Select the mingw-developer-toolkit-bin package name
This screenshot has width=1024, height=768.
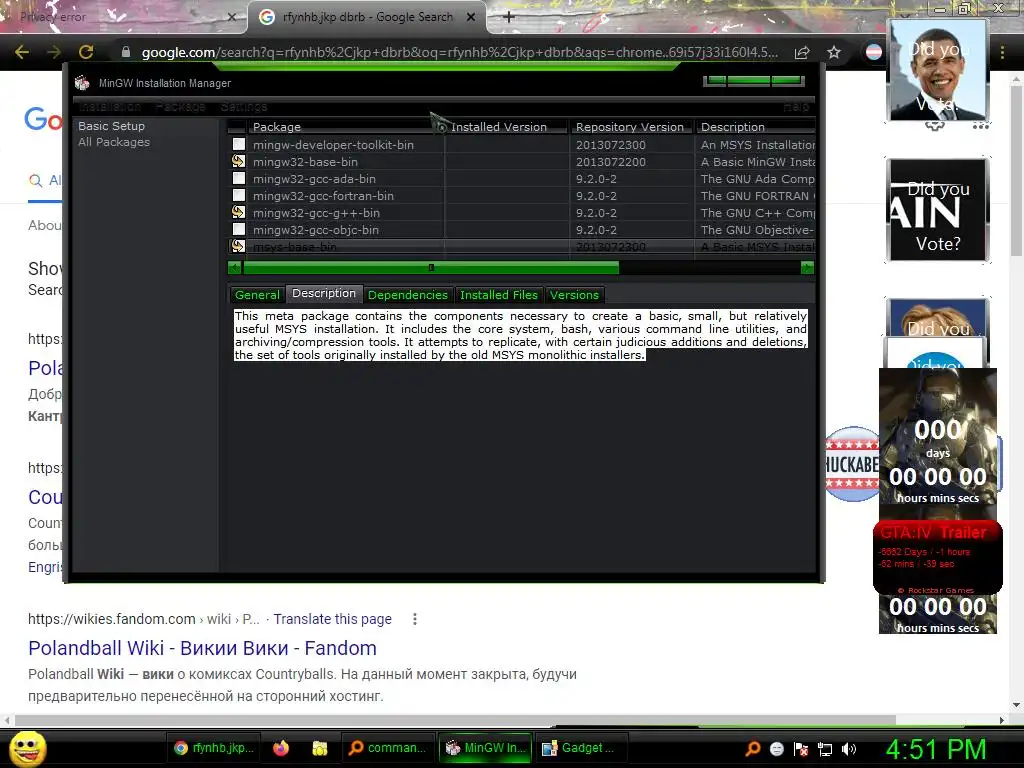333,145
